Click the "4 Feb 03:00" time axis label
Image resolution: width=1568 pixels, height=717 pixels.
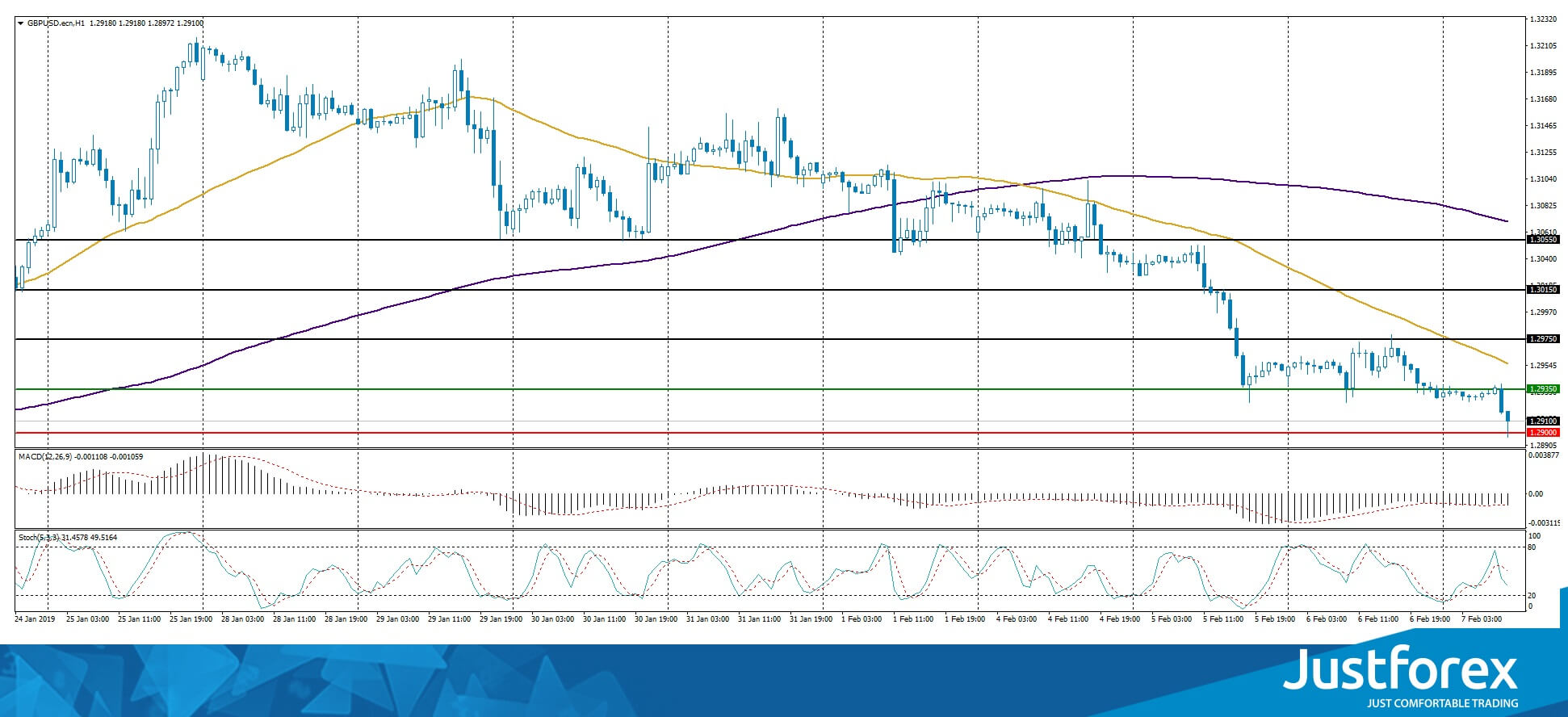click(1016, 619)
